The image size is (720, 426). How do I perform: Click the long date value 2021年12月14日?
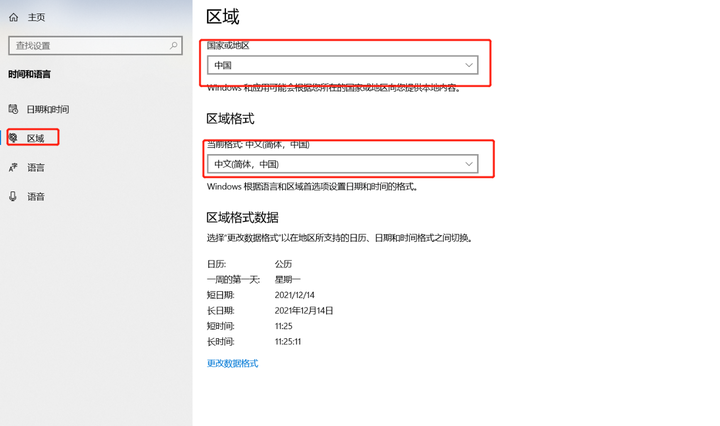[304, 311]
